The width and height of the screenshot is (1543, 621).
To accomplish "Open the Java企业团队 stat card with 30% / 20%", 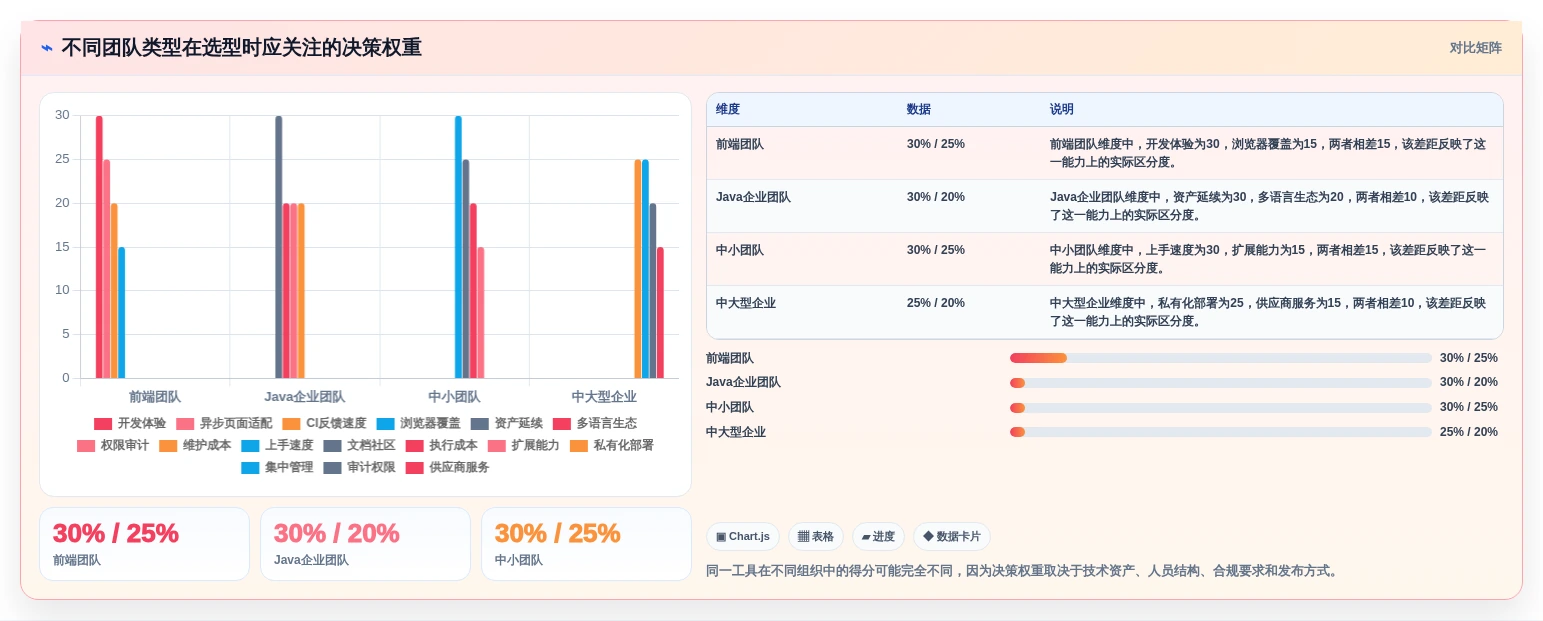I will (x=365, y=544).
